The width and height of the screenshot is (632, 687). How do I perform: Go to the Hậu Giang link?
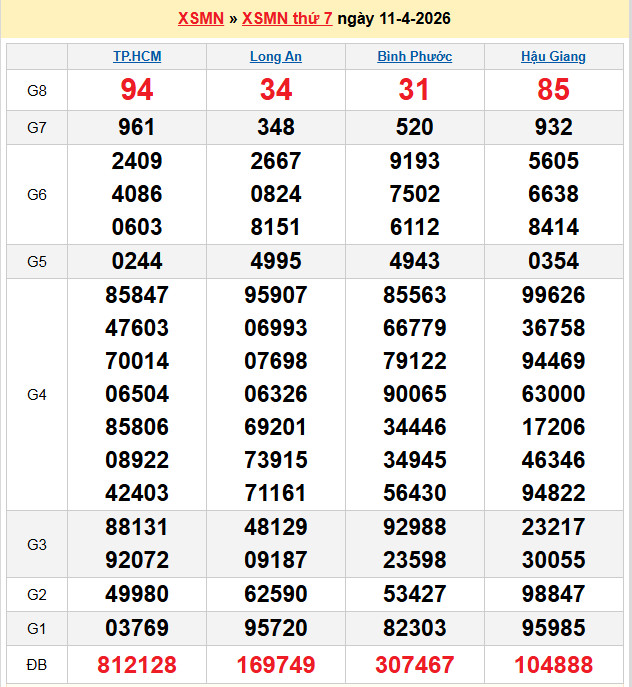click(553, 57)
